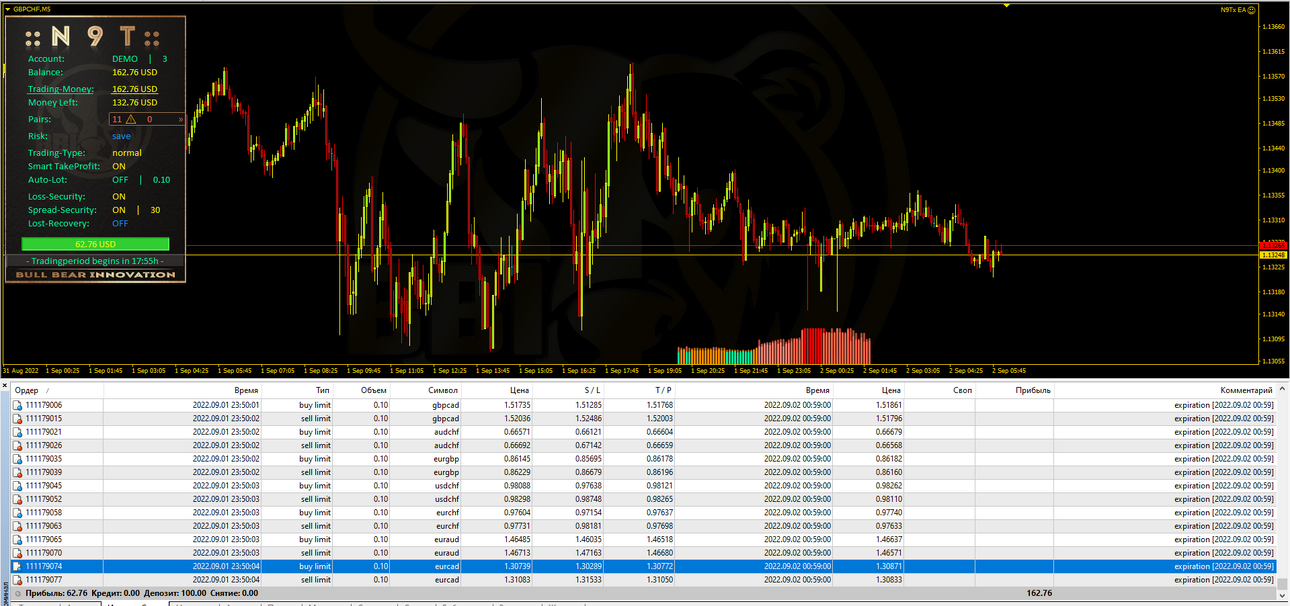This screenshot has width=1290, height=606.
Task: Click the order icon for 111179063
Action: click(17, 526)
